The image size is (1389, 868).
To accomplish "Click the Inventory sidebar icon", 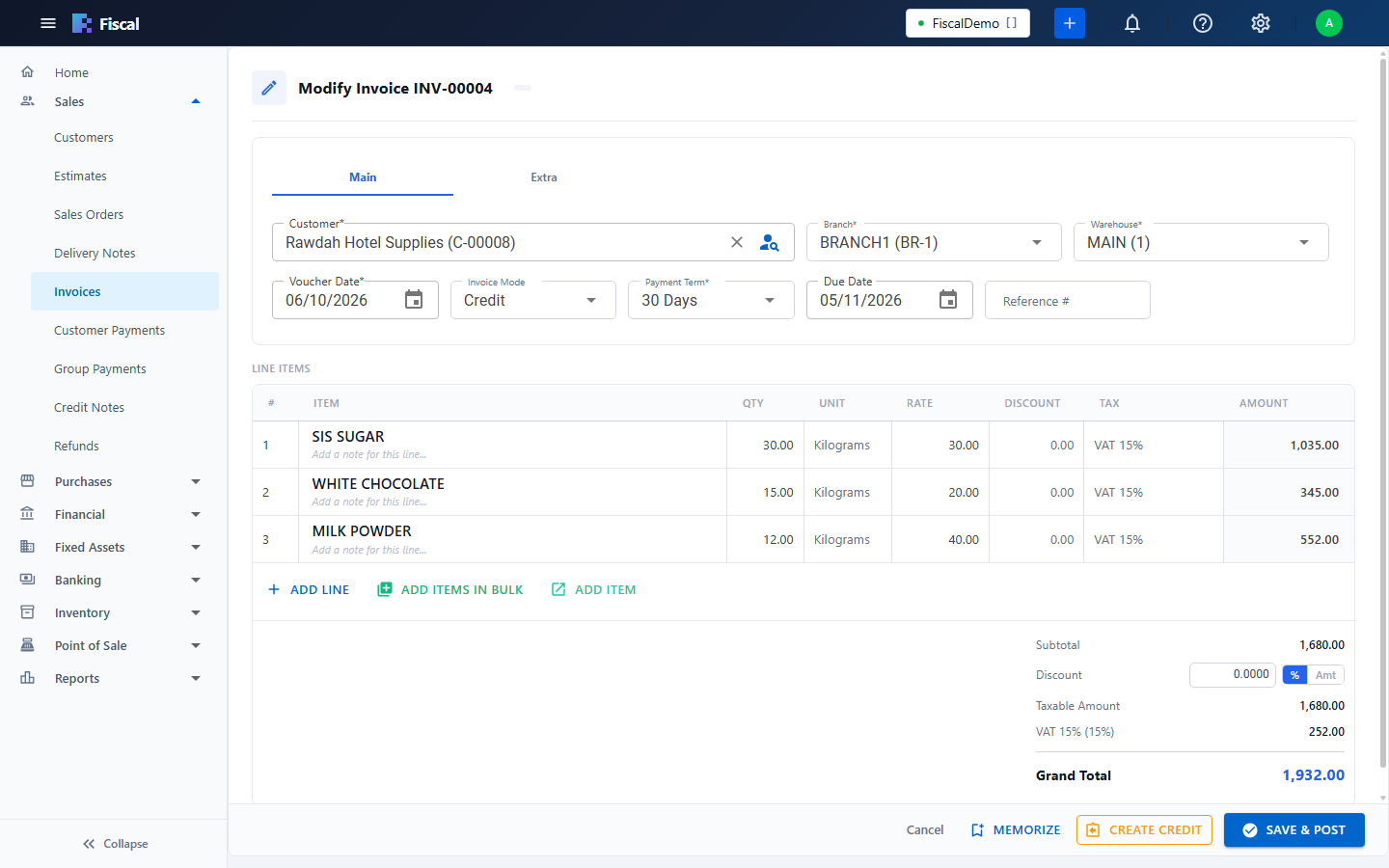I will tap(27, 612).
